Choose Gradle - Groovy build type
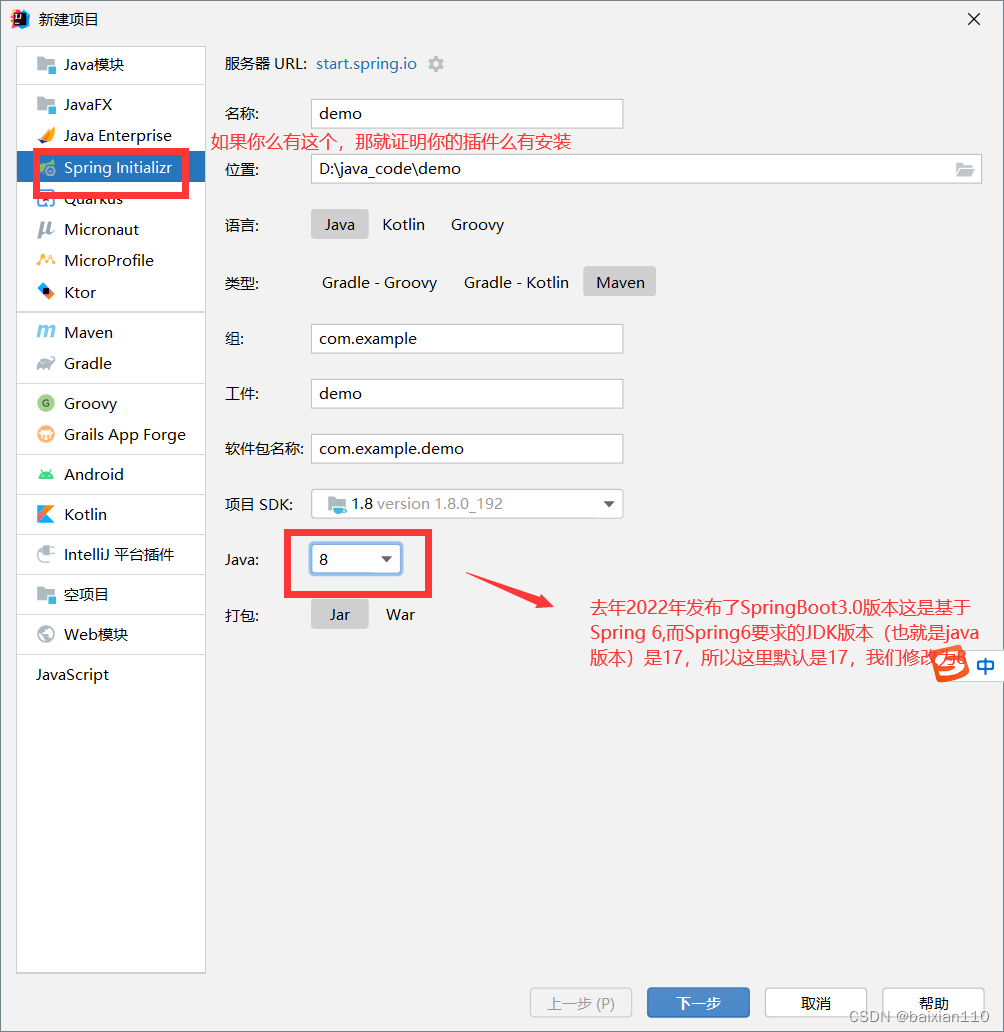 point(379,282)
